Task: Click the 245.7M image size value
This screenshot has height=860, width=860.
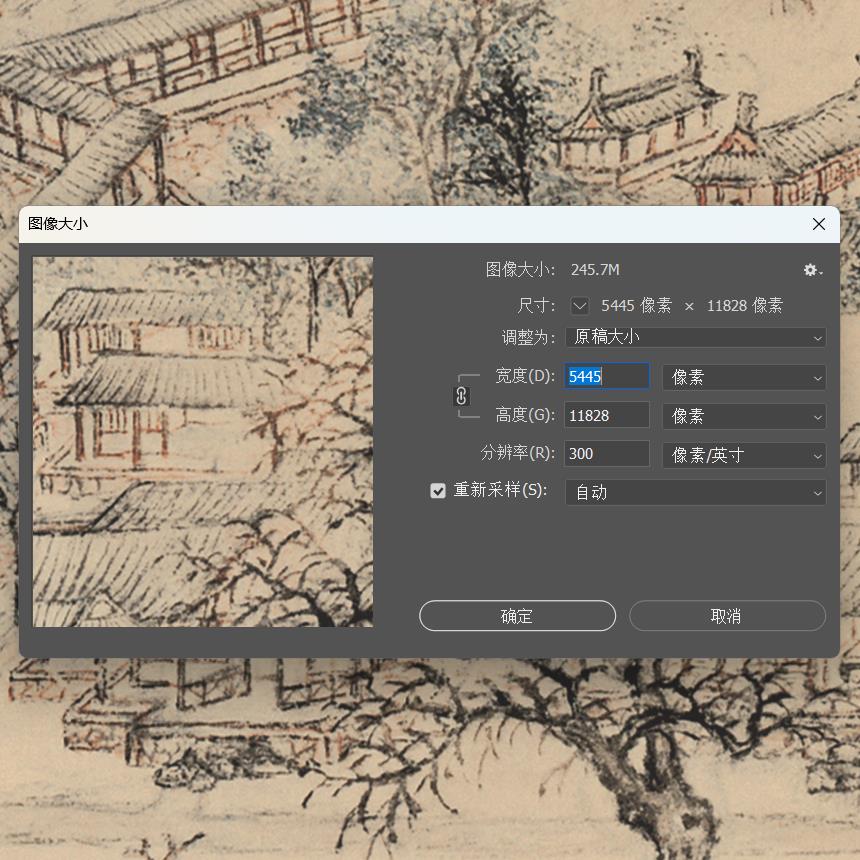Action: tap(595, 270)
